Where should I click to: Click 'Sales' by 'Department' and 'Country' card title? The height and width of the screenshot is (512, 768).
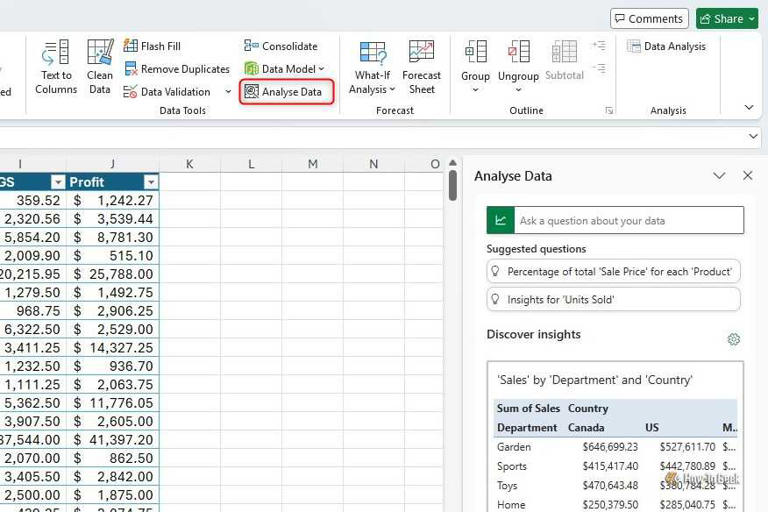[595, 380]
